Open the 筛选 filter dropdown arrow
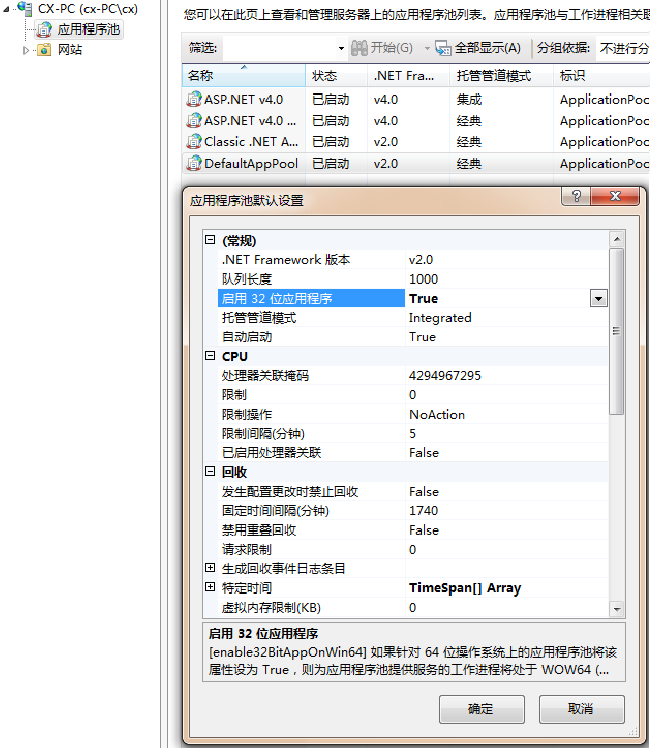The height and width of the screenshot is (748, 650). pos(341,48)
